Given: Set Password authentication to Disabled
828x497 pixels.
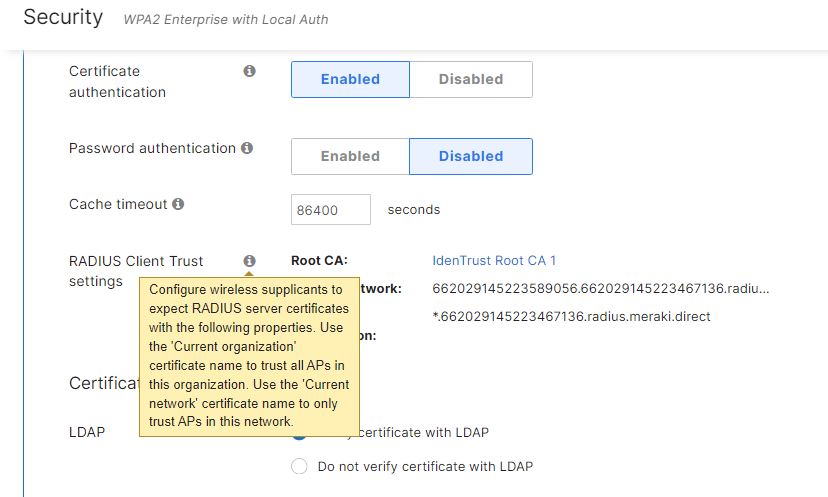Looking at the screenshot, I should (470, 156).
